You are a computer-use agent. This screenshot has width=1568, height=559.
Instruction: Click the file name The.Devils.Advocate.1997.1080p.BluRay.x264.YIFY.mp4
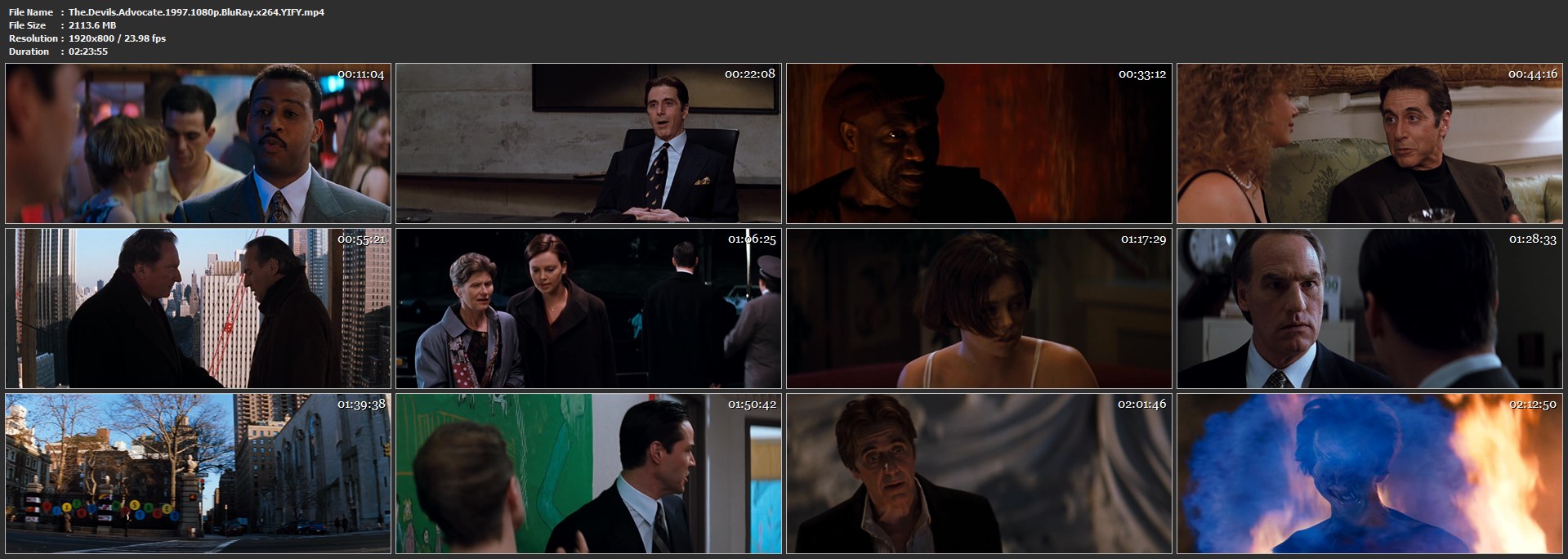196,12
